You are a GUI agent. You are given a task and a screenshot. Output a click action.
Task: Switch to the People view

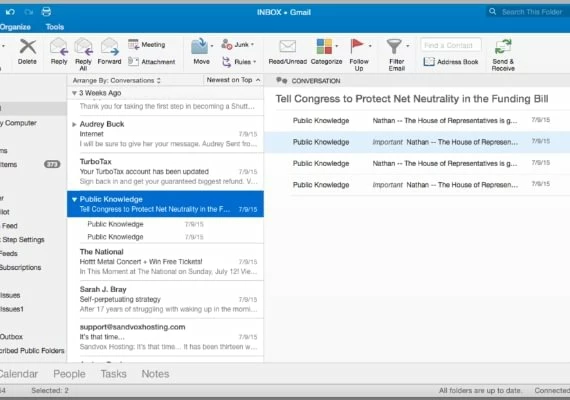[69, 374]
